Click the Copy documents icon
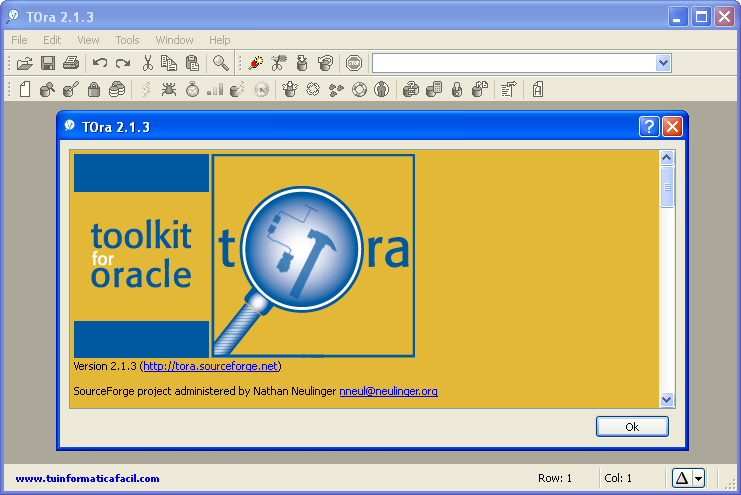Viewport: 741px width, 495px height. coord(169,63)
